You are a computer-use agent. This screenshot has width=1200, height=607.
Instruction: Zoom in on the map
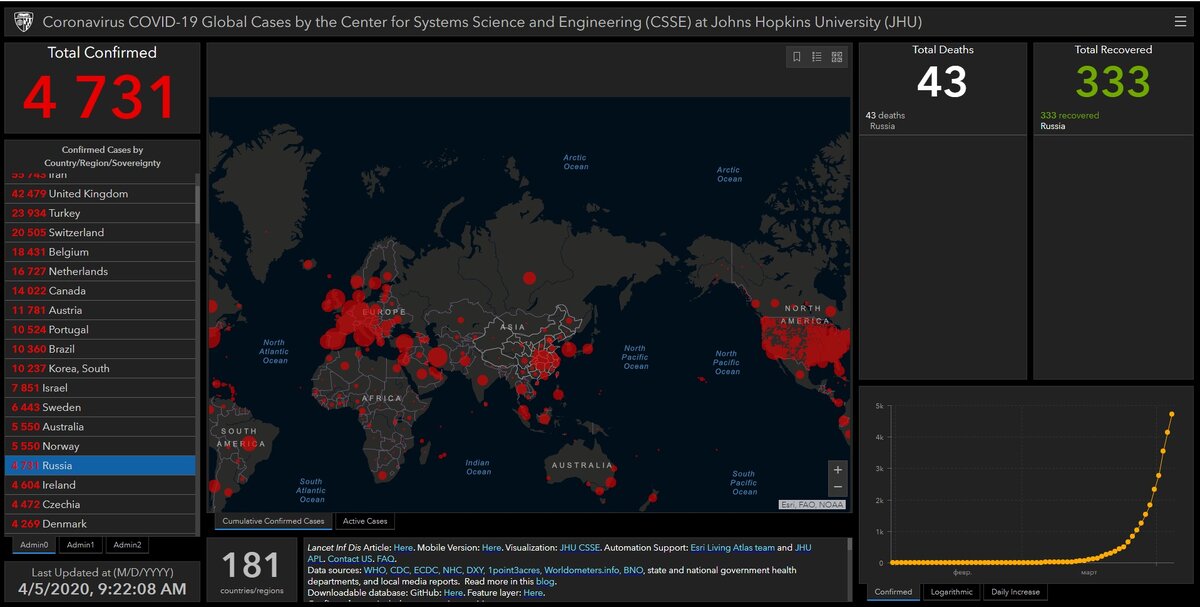838,469
